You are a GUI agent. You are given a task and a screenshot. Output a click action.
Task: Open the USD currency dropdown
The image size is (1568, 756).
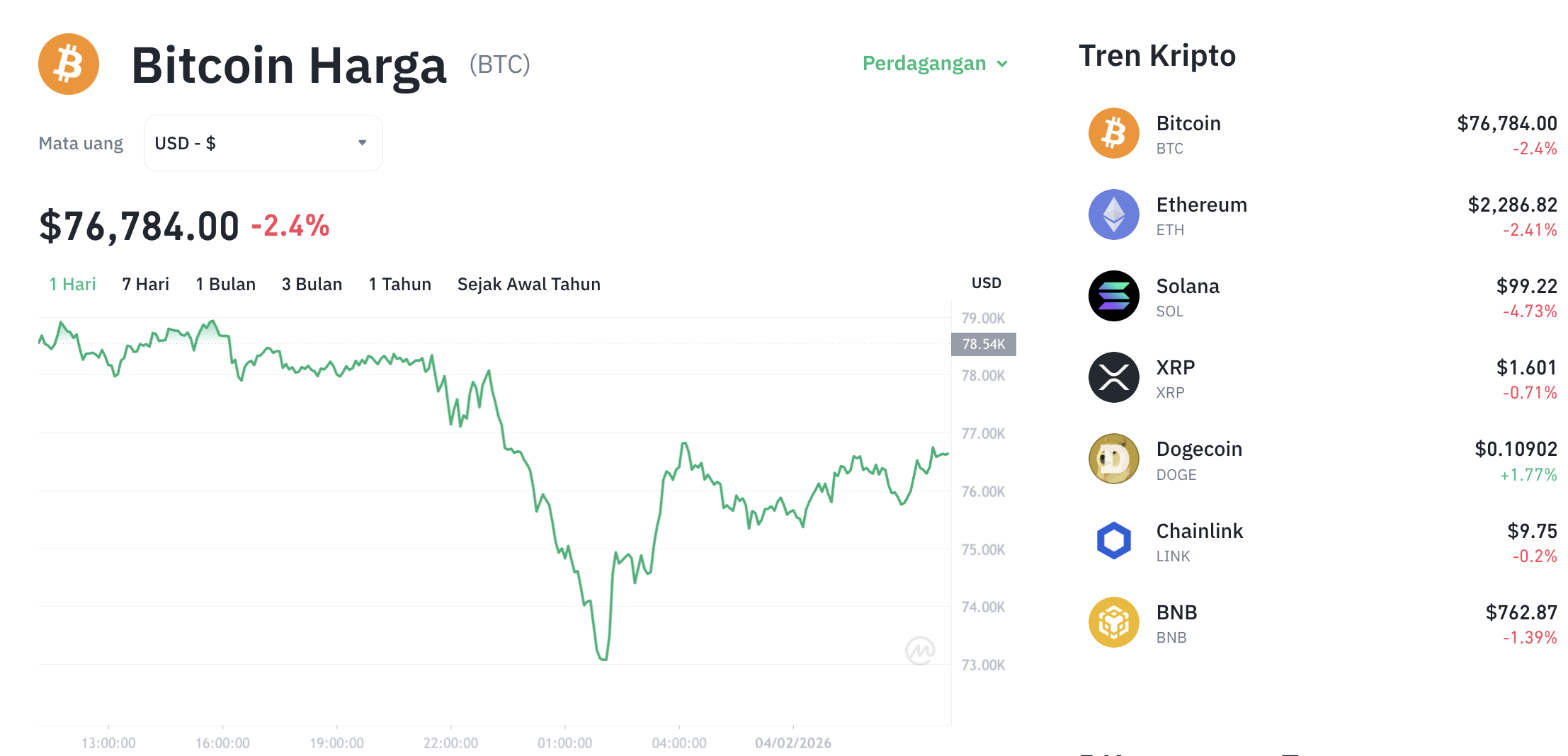[263, 142]
